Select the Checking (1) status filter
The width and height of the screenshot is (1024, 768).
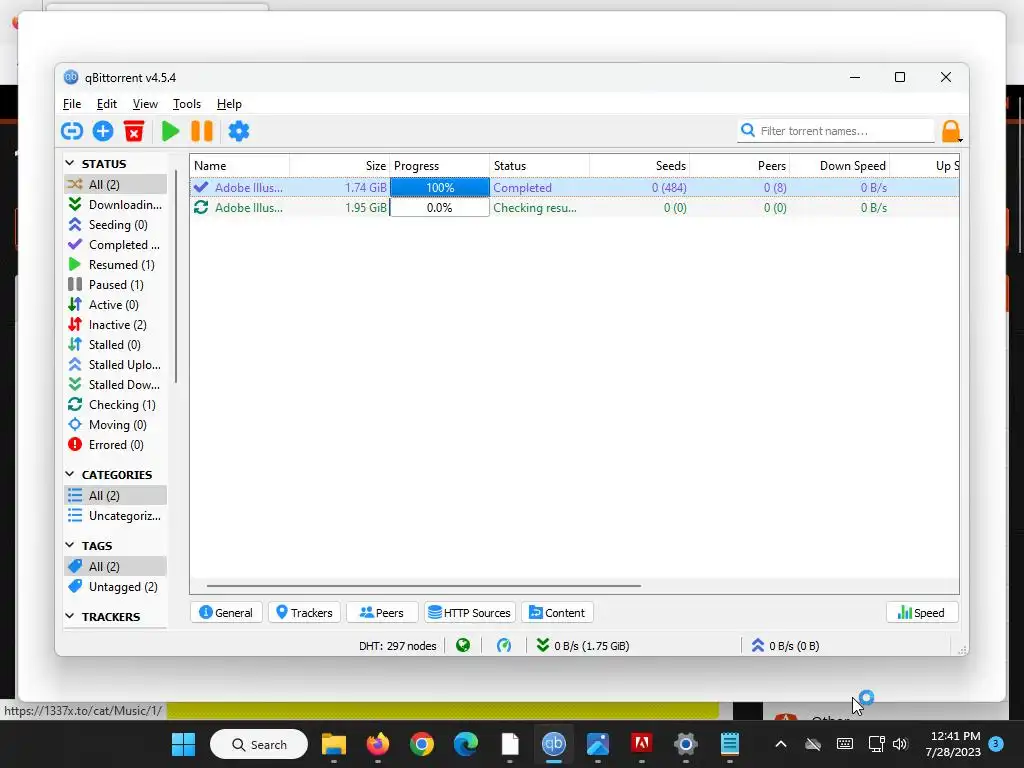(x=116, y=405)
